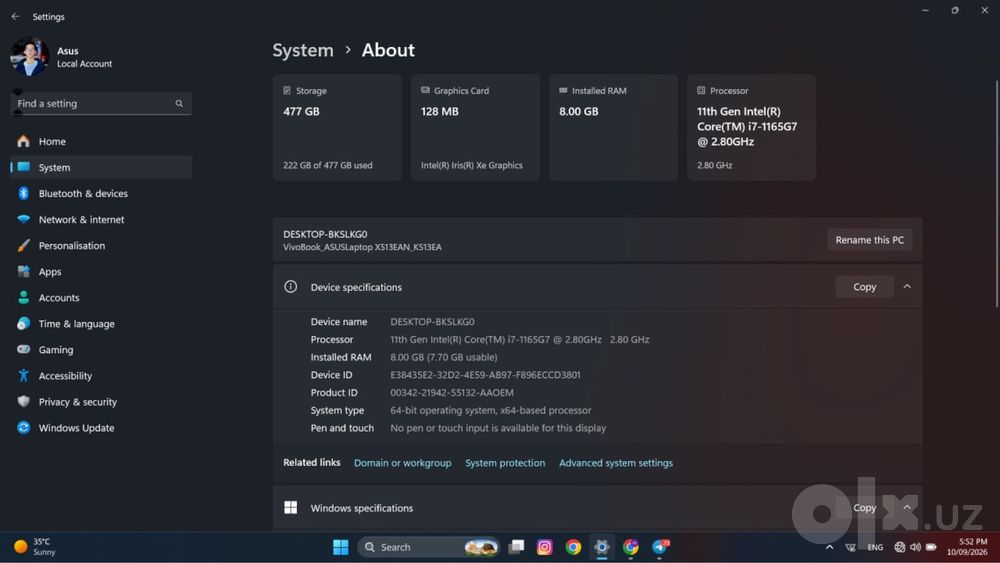Click the volume speaker icon in the tray
Image resolution: width=1000 pixels, height=563 pixels.
pos(915,547)
